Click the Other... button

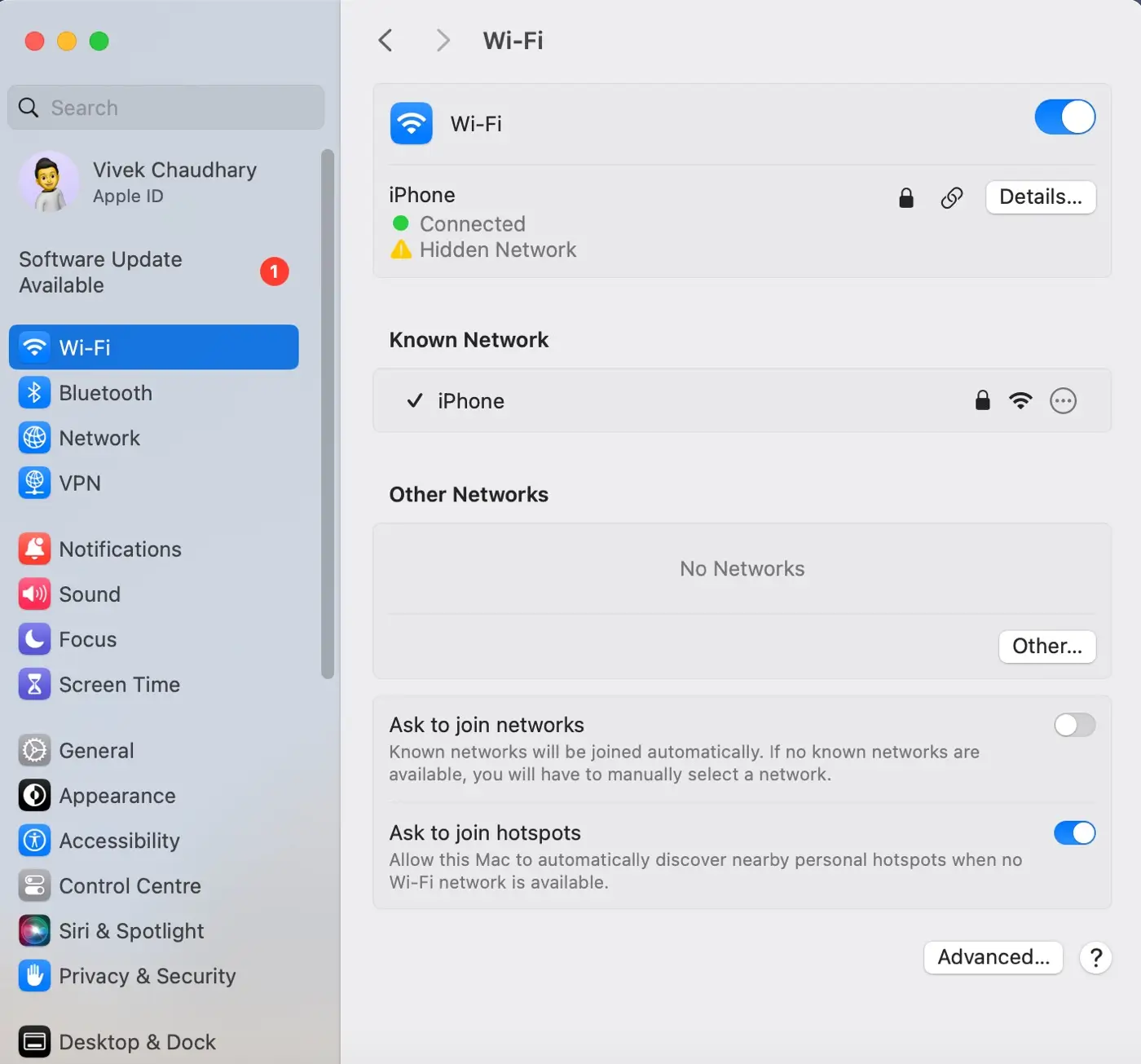[x=1047, y=647]
